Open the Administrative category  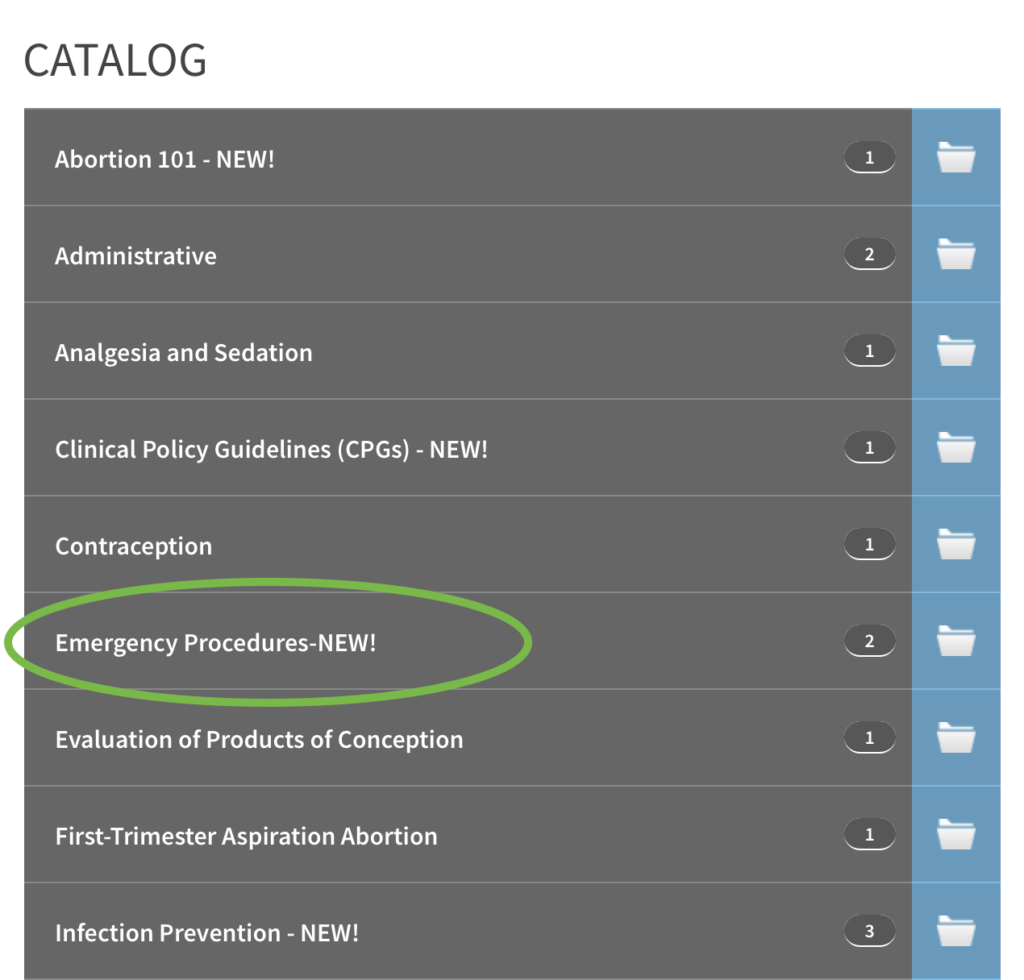click(136, 256)
